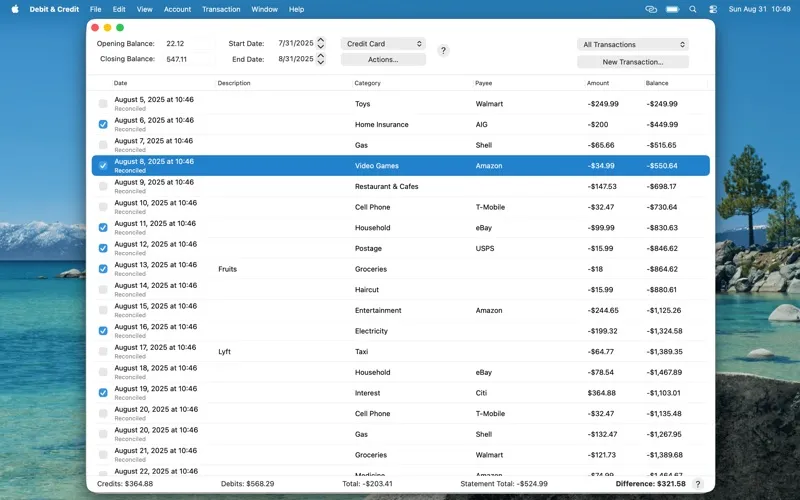Click the -$244.65 amount cell
This screenshot has width=800, height=500.
pyautogui.click(x=603, y=310)
